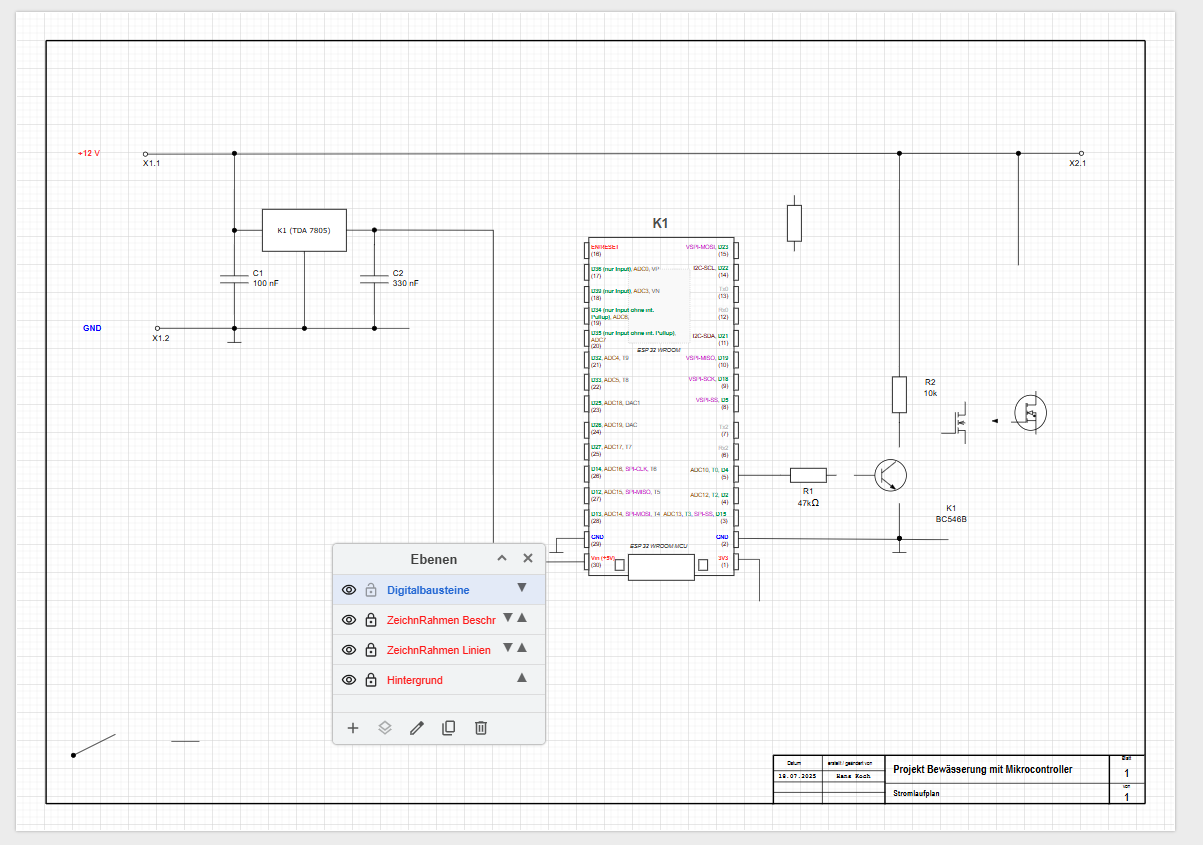Viewport: 1203px width, 845px height.
Task: Lock the Digitalbausteine layer
Action: tap(371, 590)
